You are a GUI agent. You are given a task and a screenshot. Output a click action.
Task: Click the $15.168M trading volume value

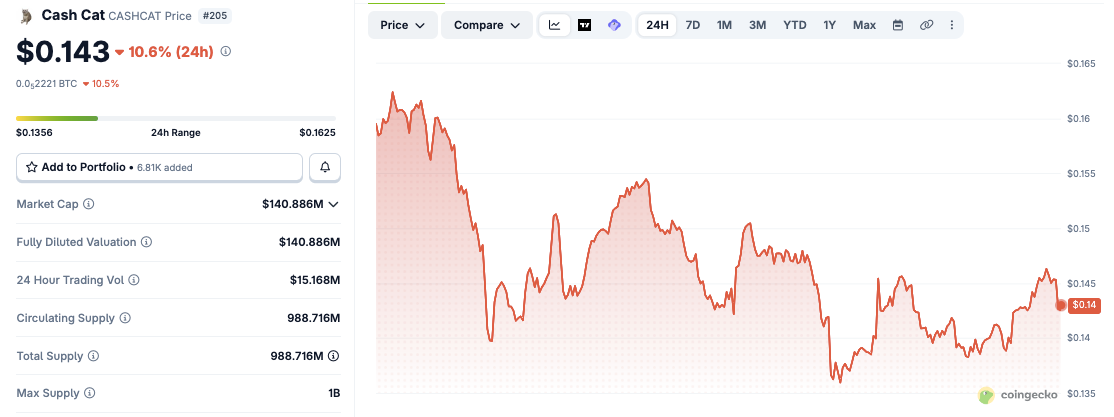click(315, 280)
